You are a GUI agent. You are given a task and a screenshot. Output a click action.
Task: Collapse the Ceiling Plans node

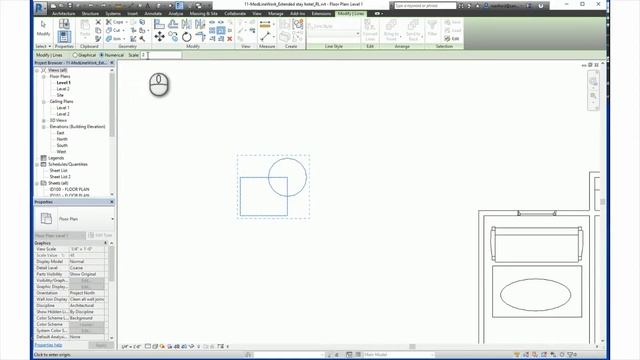pos(44,102)
